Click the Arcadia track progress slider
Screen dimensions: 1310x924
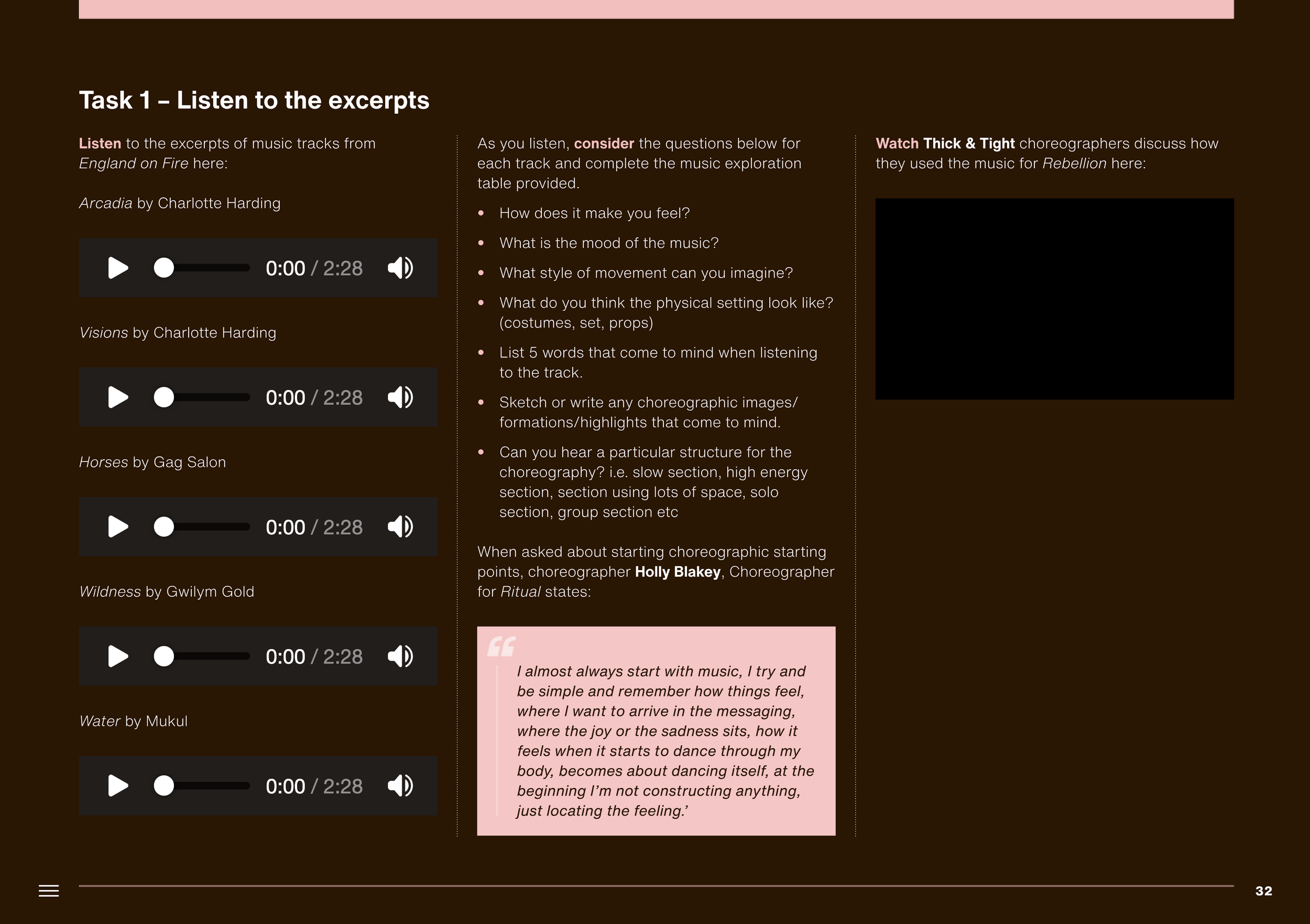tap(202, 268)
